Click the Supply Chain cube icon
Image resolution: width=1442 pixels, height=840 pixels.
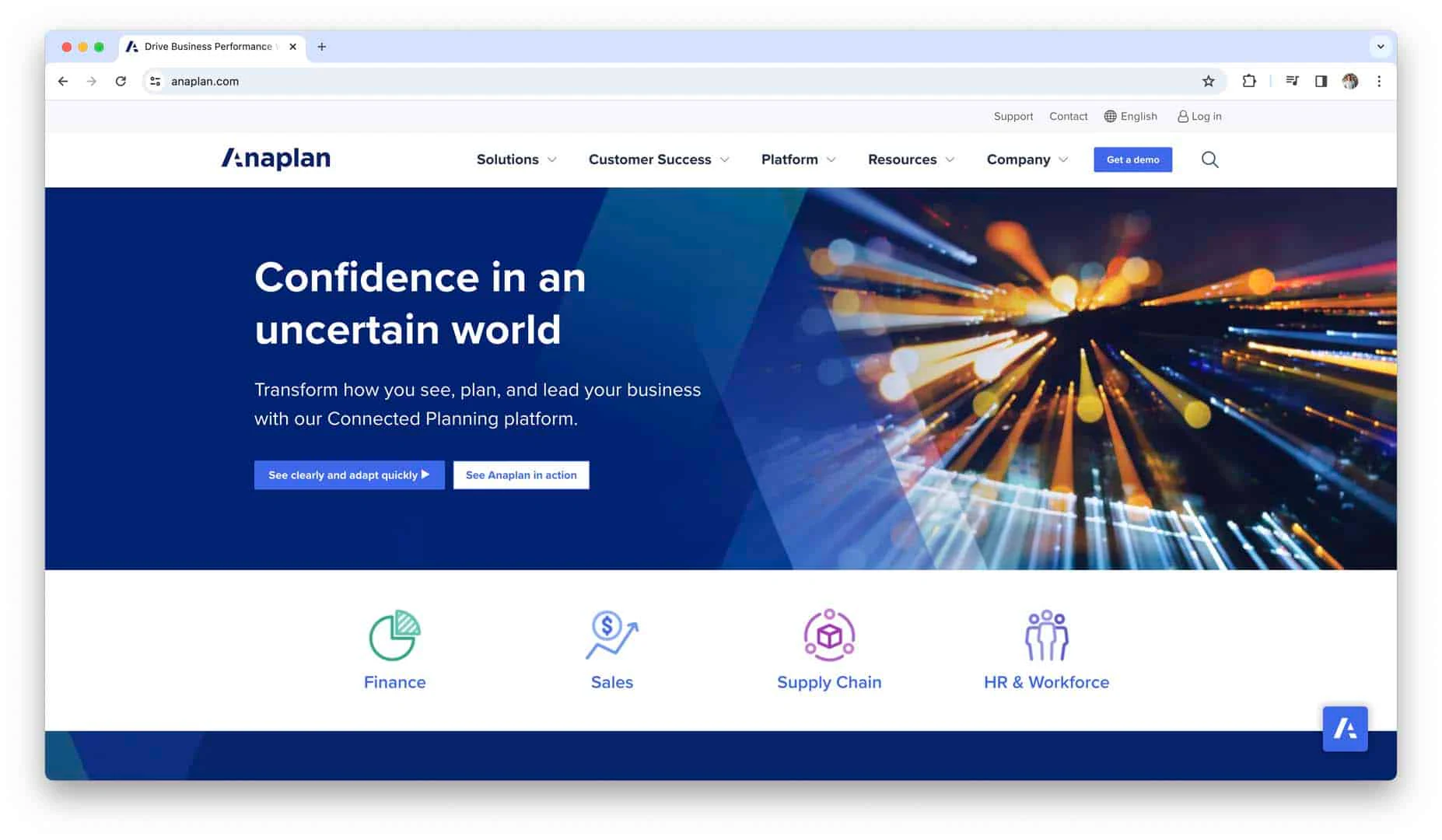829,635
